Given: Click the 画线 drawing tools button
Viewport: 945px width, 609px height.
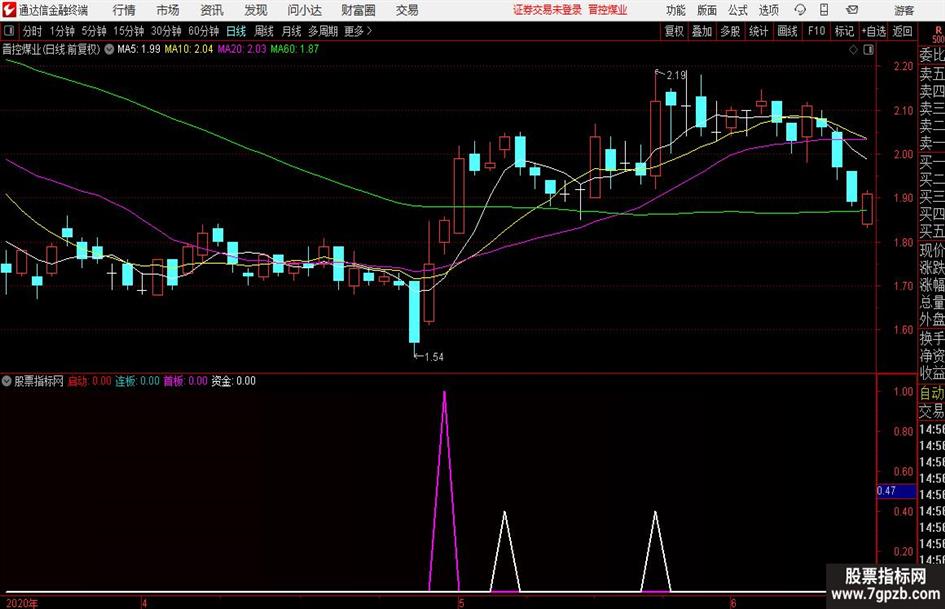Looking at the screenshot, I should [x=787, y=31].
